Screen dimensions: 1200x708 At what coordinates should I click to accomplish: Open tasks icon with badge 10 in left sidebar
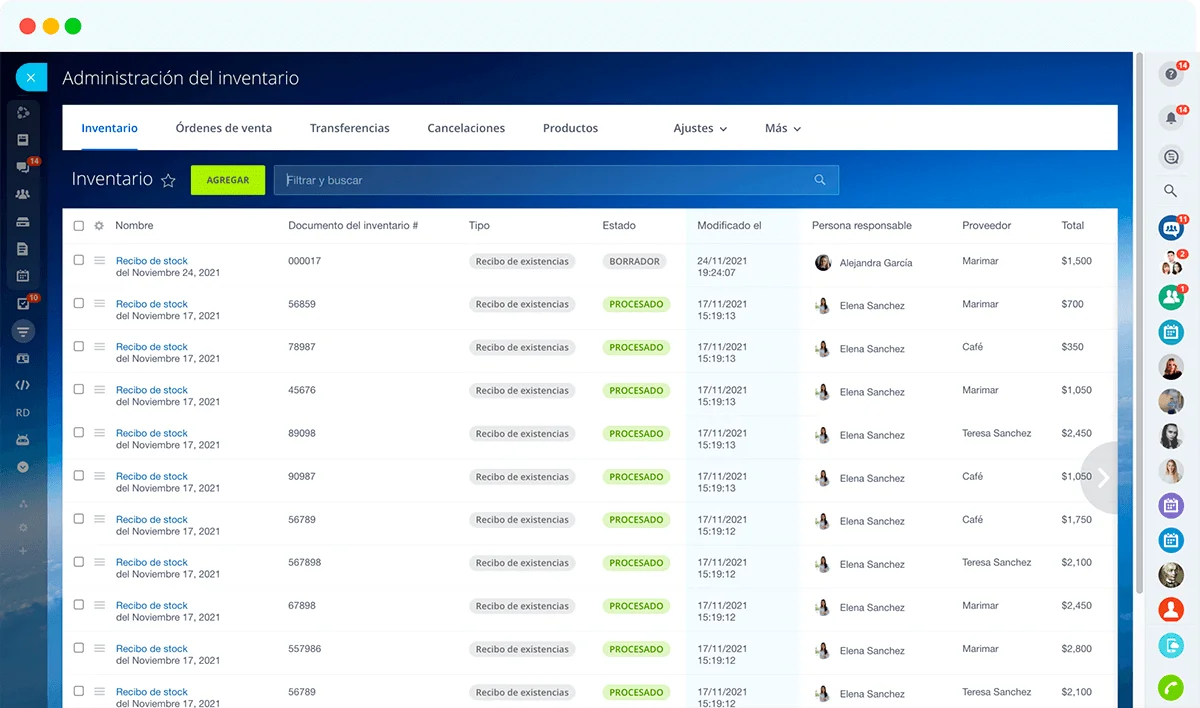[x=23, y=303]
